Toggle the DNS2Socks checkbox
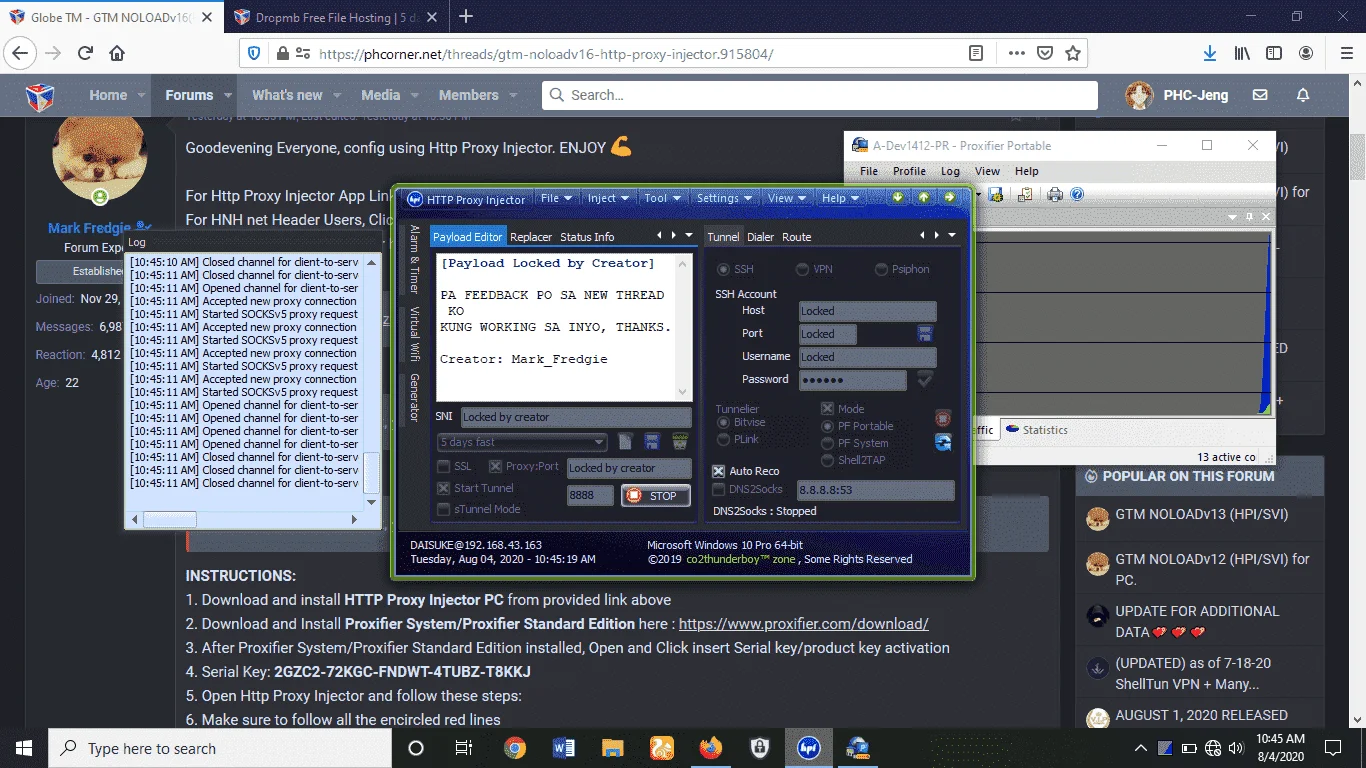Screen dimensions: 1366x768 719,489
